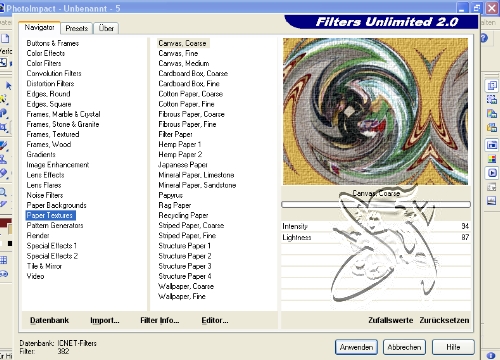Select Recycling Paper filter
The height and width of the screenshot is (360, 500).
[183, 215]
